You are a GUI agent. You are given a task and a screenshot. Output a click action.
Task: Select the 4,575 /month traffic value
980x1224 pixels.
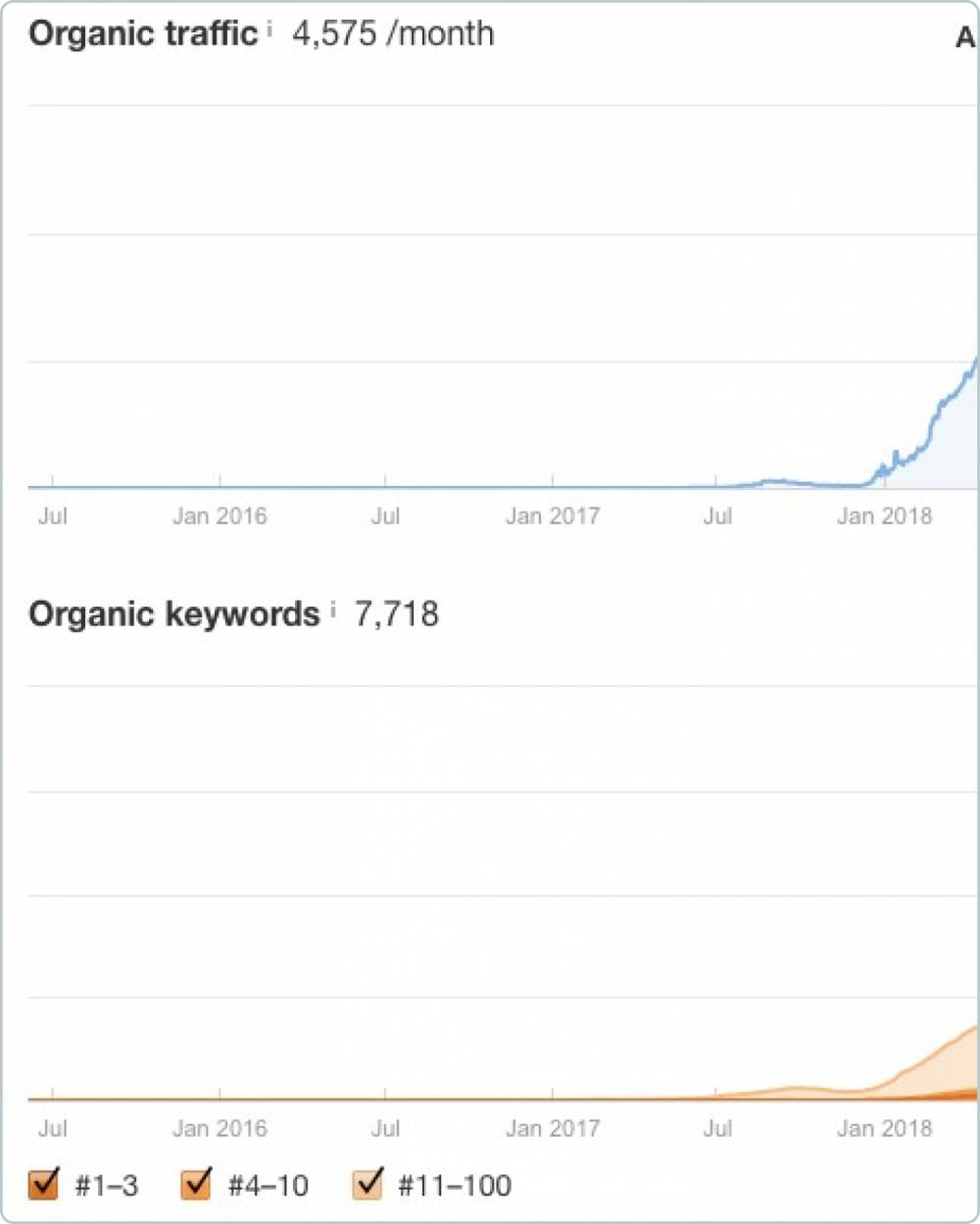tap(393, 33)
